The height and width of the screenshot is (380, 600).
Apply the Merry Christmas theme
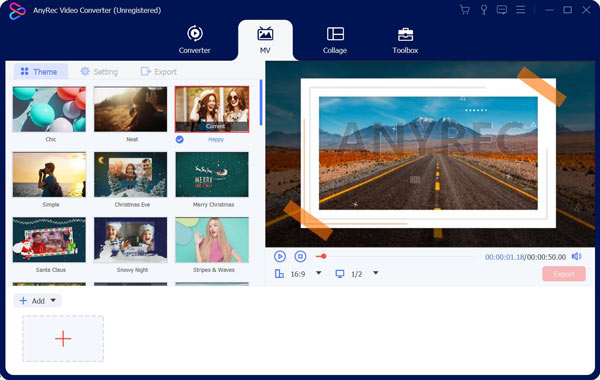[212, 175]
